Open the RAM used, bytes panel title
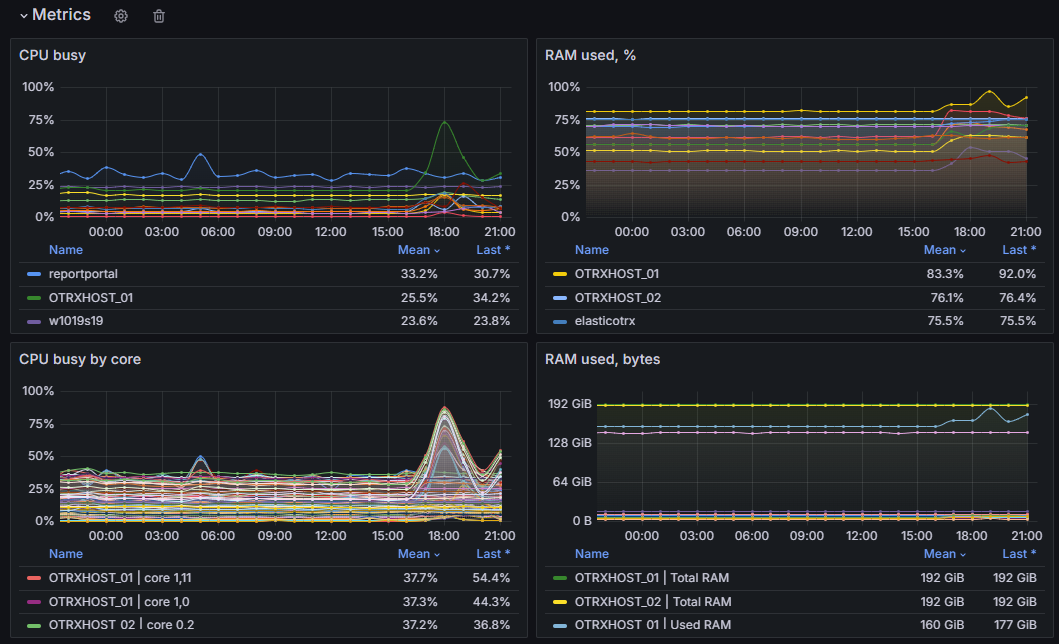Screen dimensions: 1059x644 pyautogui.click(x=602, y=359)
